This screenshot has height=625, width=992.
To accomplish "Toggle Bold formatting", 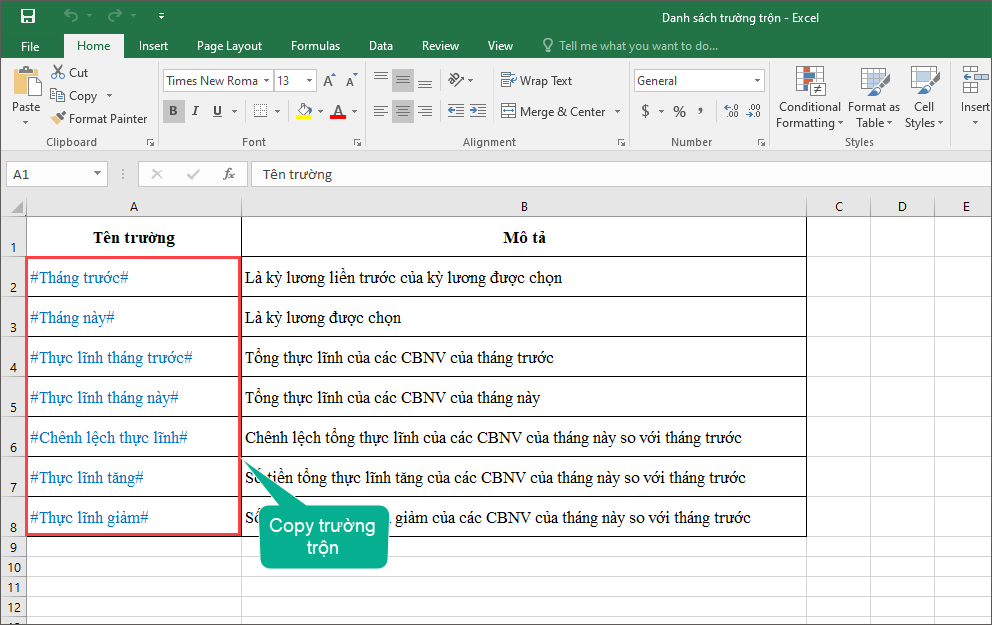I will tap(173, 111).
